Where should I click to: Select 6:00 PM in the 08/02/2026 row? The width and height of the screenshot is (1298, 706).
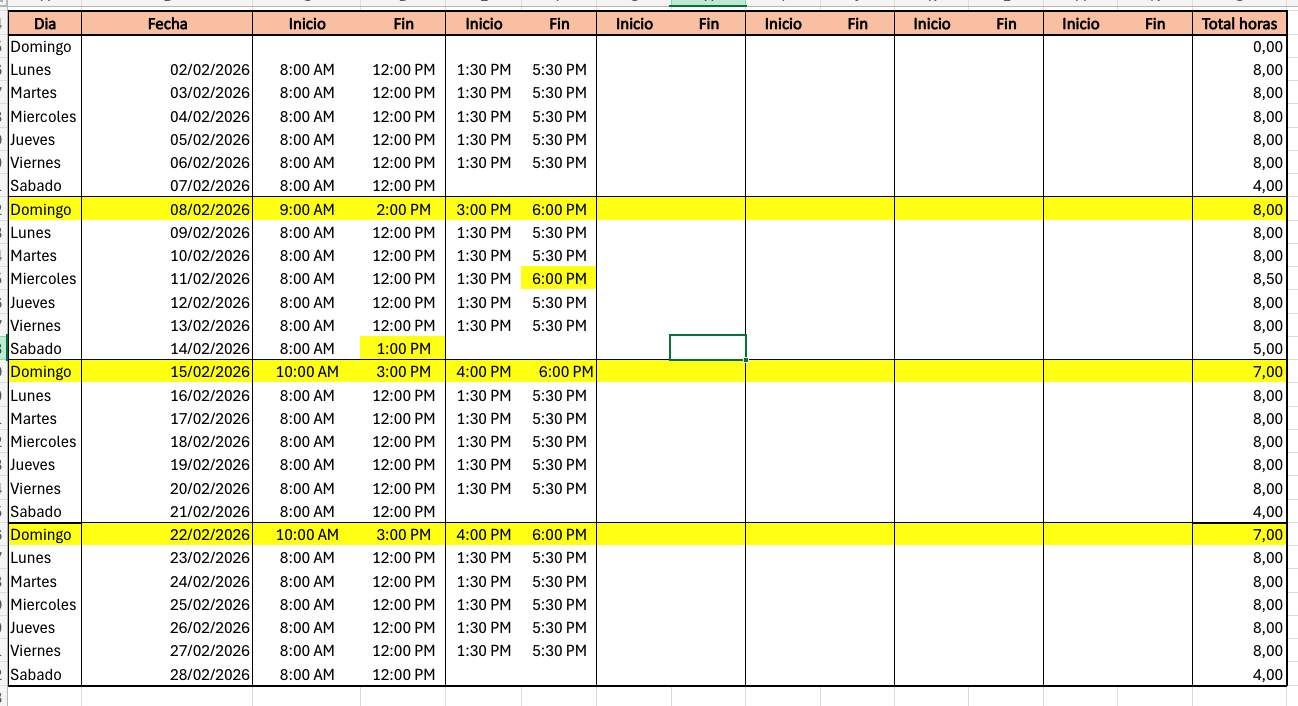point(559,210)
